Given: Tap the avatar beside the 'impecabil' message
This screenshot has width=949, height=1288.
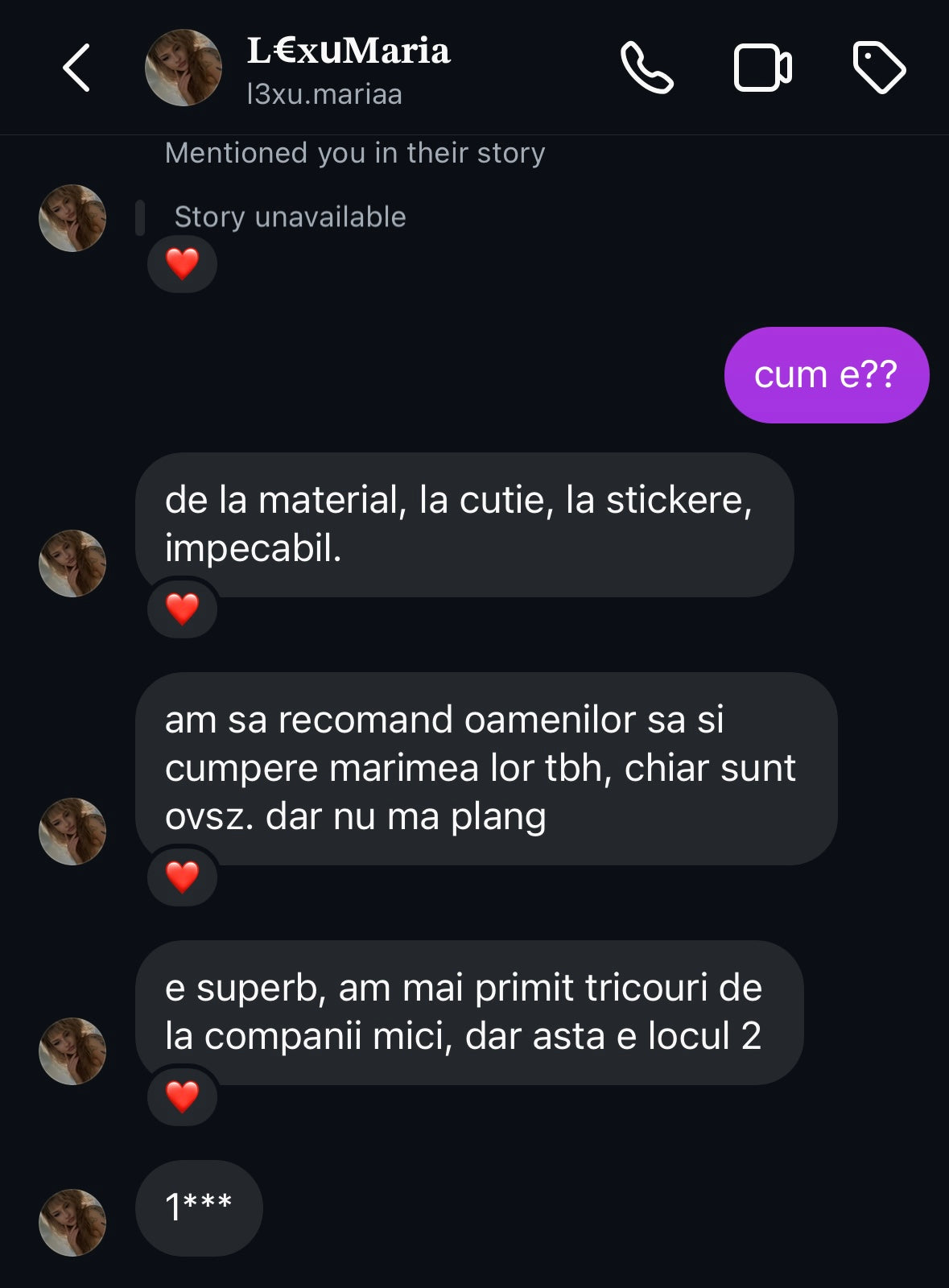Looking at the screenshot, I should (x=72, y=563).
